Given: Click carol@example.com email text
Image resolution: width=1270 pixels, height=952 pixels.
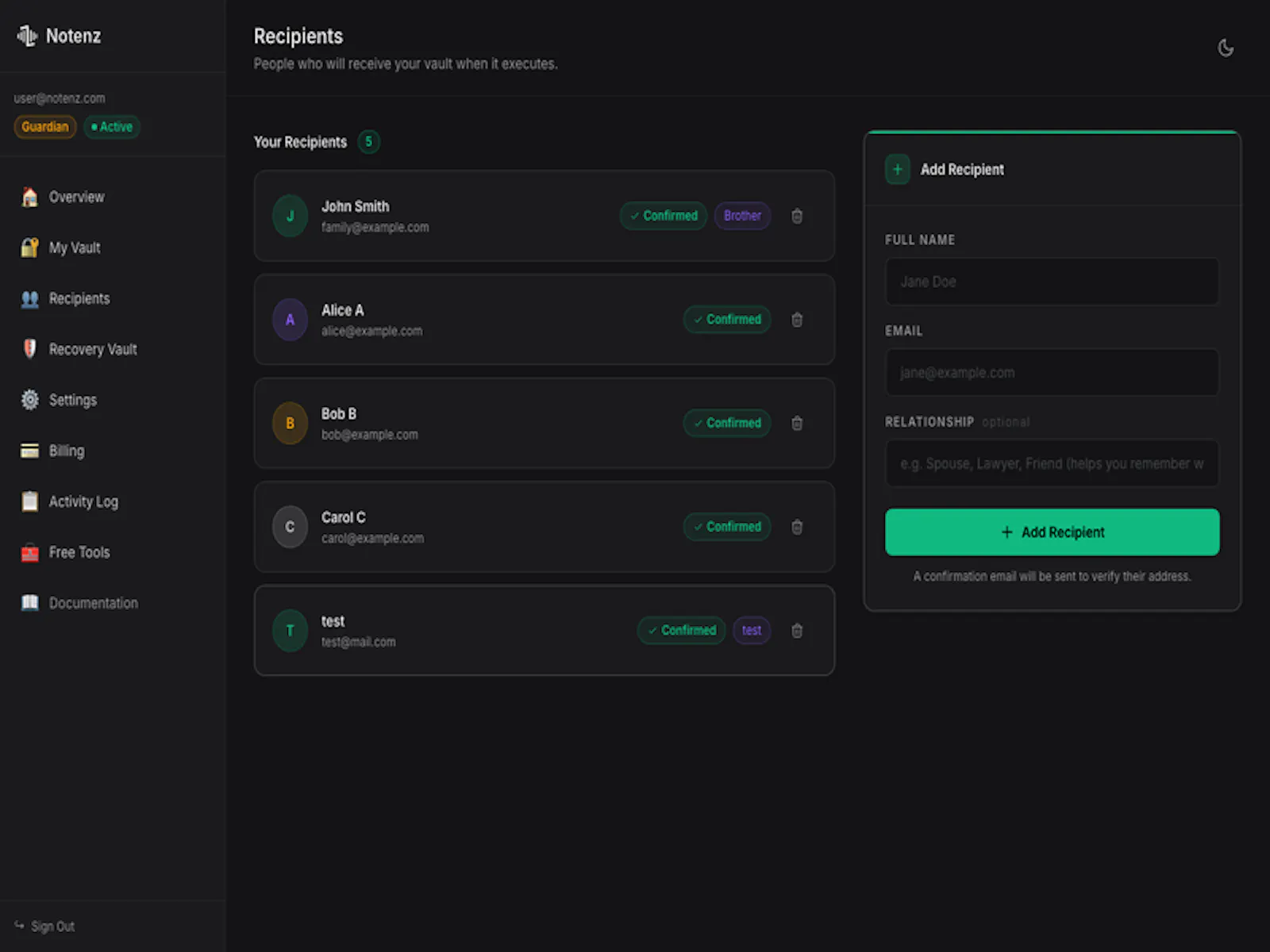Looking at the screenshot, I should click(x=372, y=539).
